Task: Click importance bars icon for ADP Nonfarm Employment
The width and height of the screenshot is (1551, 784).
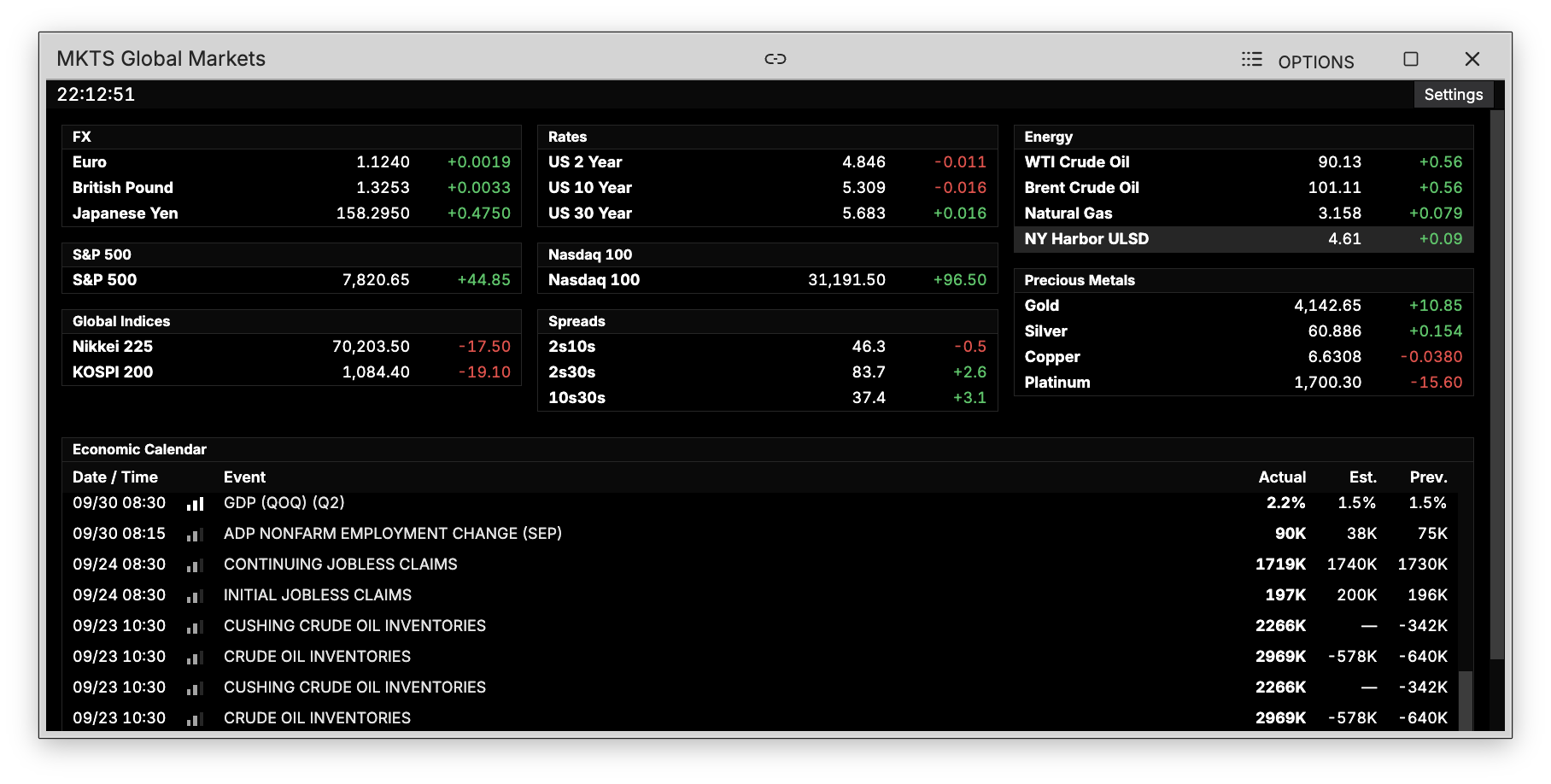Action: click(x=196, y=535)
